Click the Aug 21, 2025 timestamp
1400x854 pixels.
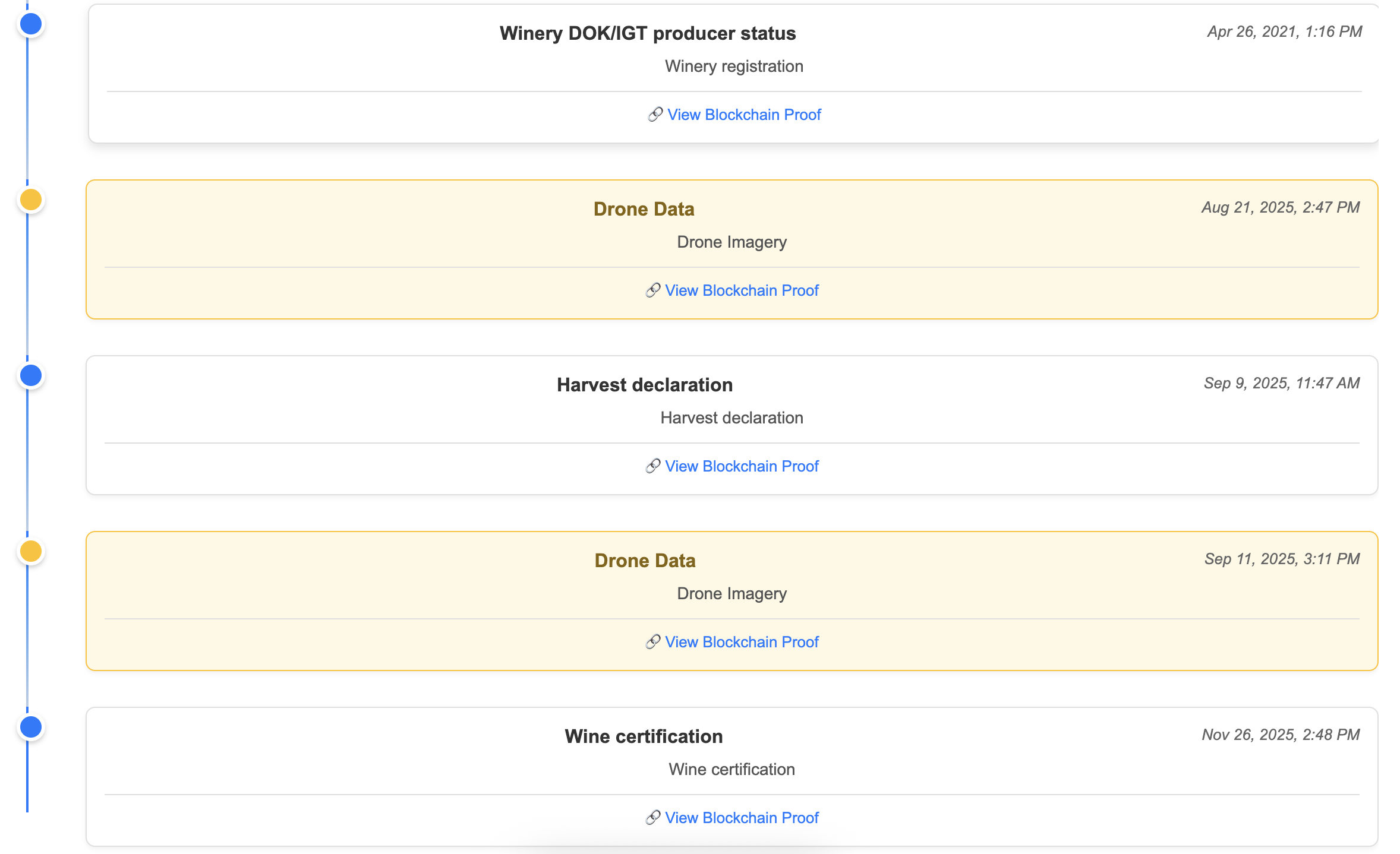1280,207
